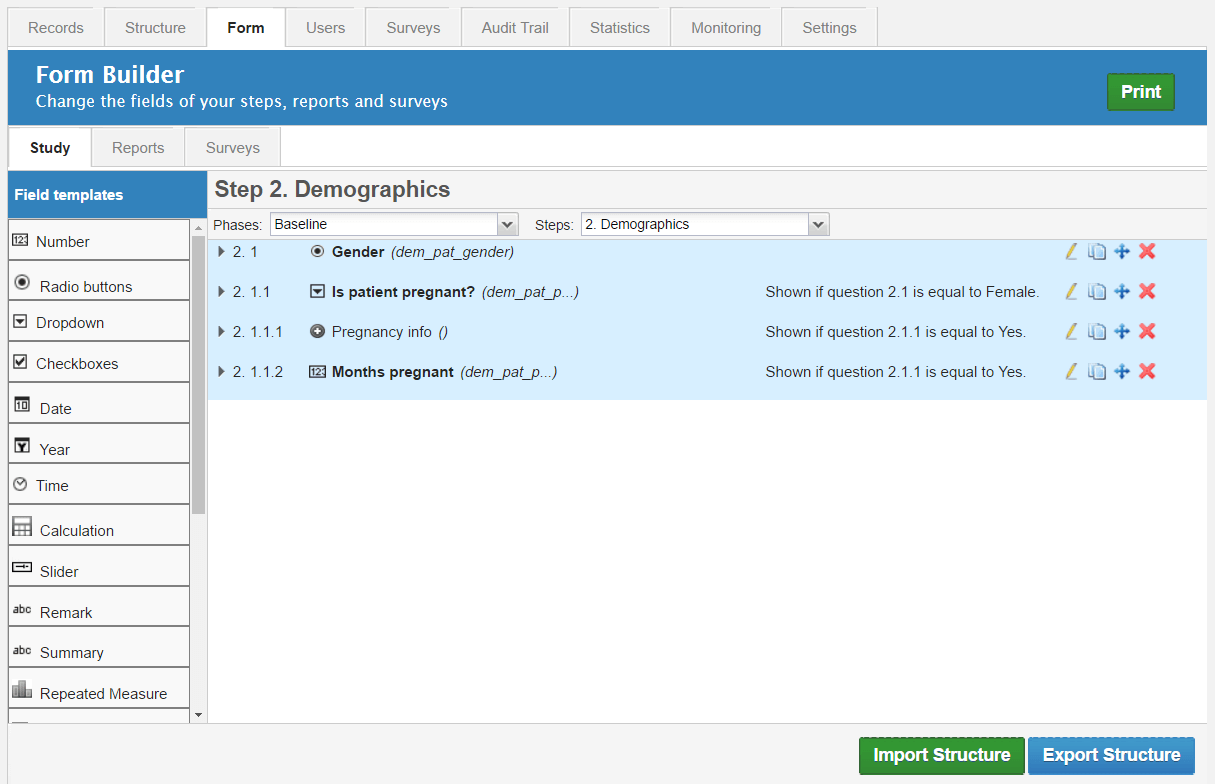Expand the 2.1 Gender row triangle
Image resolution: width=1215 pixels, height=784 pixels.
(221, 252)
